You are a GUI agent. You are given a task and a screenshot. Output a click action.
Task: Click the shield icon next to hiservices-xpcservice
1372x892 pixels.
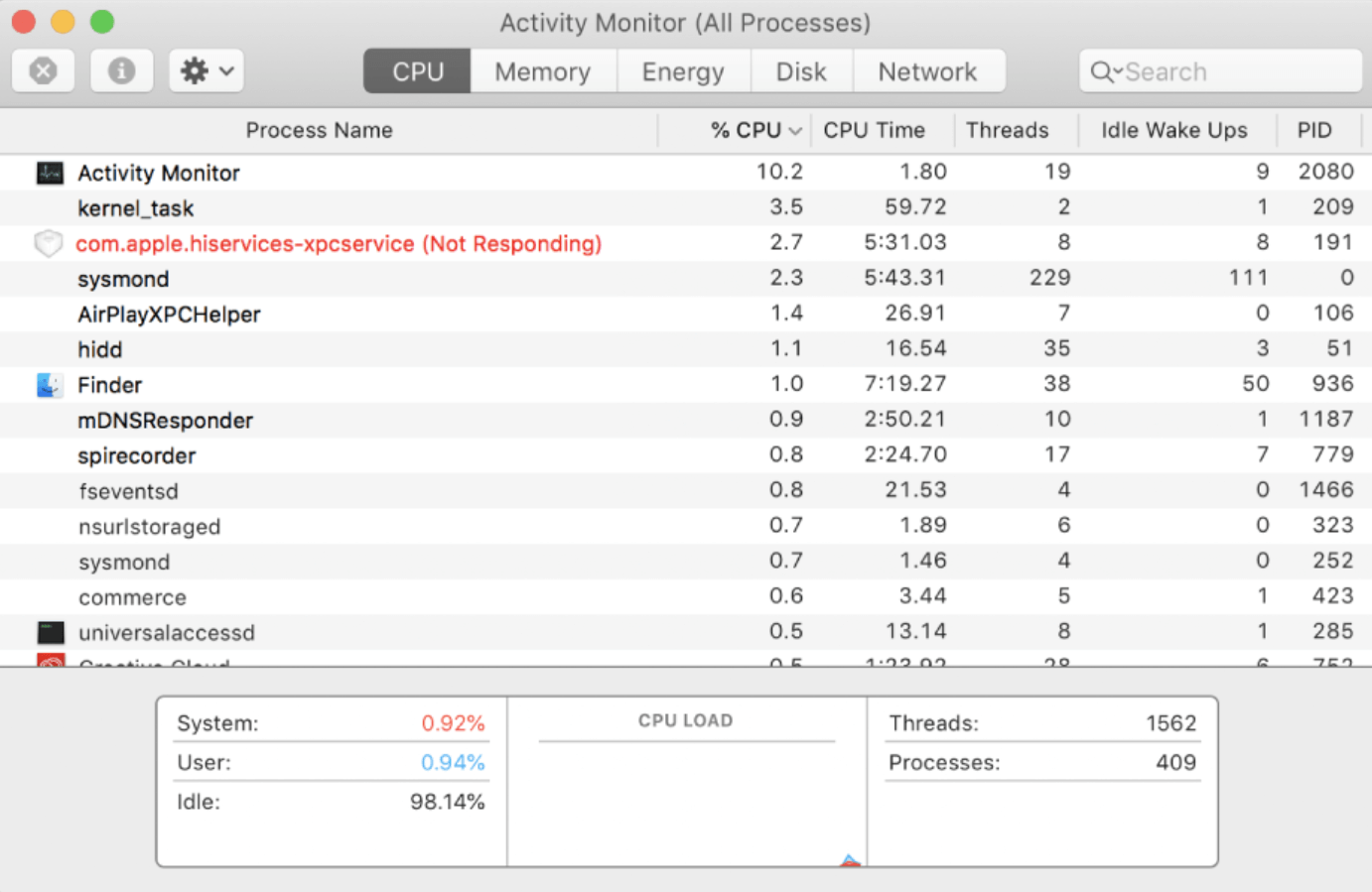point(49,242)
